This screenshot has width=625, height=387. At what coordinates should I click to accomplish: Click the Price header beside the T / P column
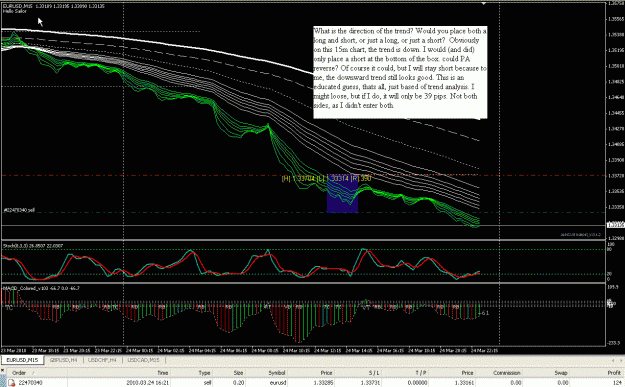point(468,373)
